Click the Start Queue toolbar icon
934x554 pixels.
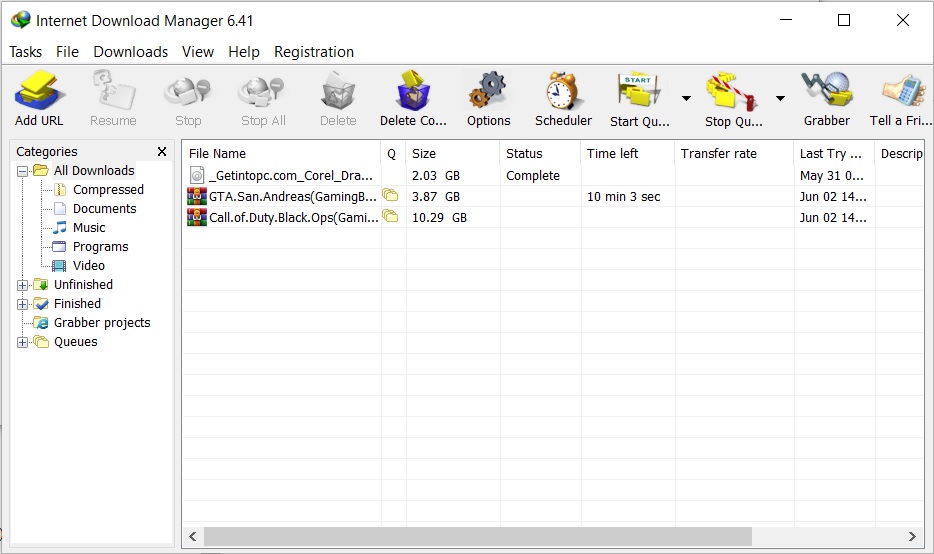(639, 91)
